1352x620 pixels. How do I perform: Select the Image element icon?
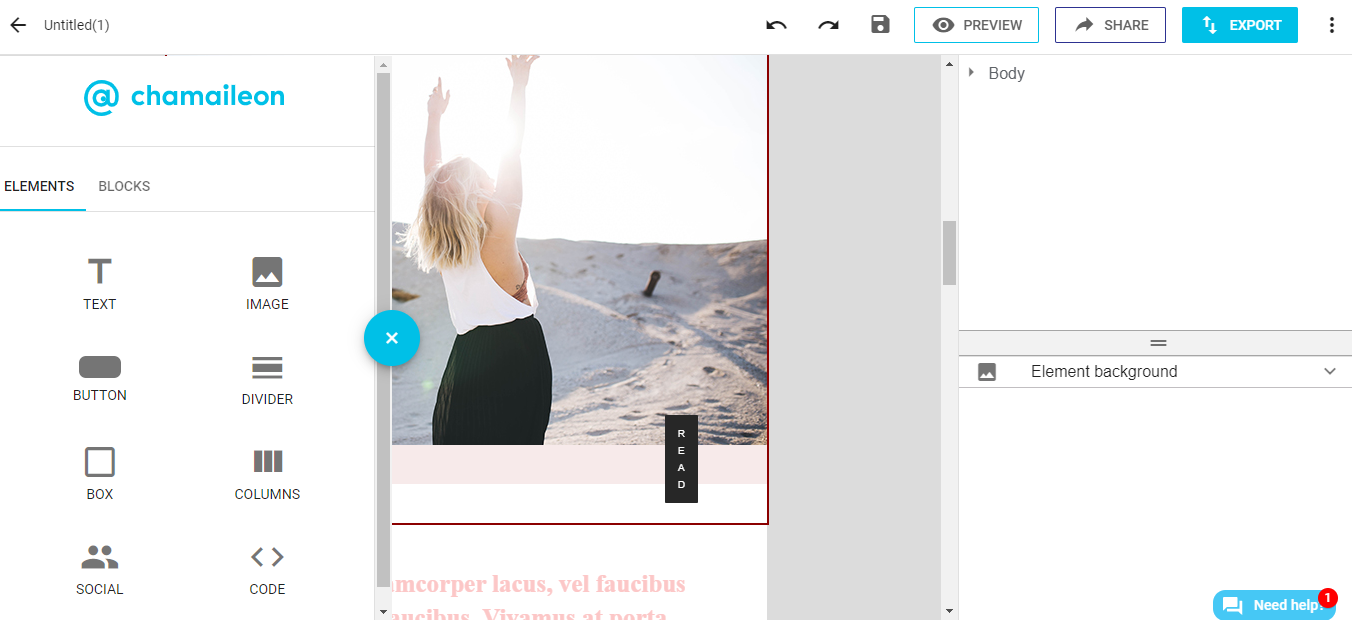point(267,283)
